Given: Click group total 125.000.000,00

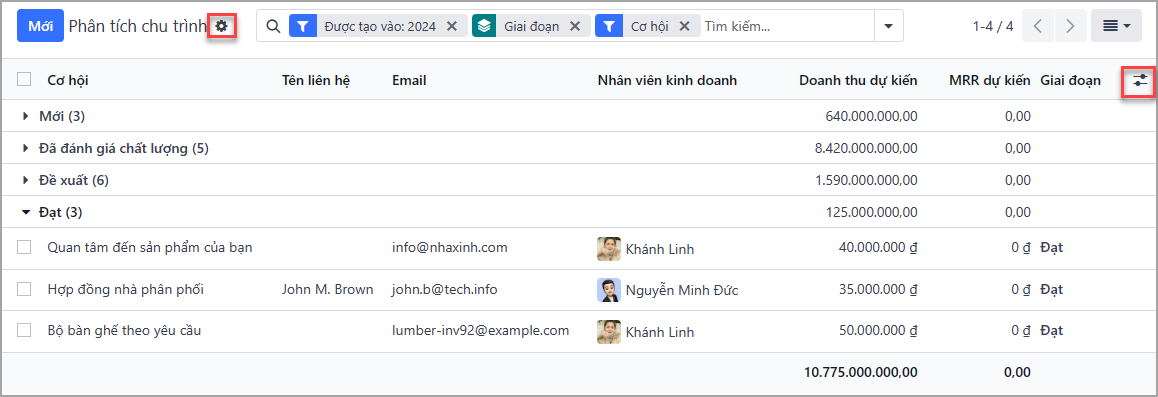Looking at the screenshot, I should 871,213.
